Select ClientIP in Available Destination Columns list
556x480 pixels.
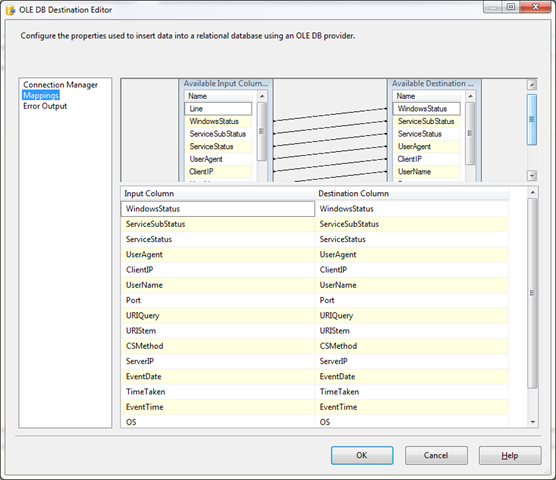pos(426,159)
